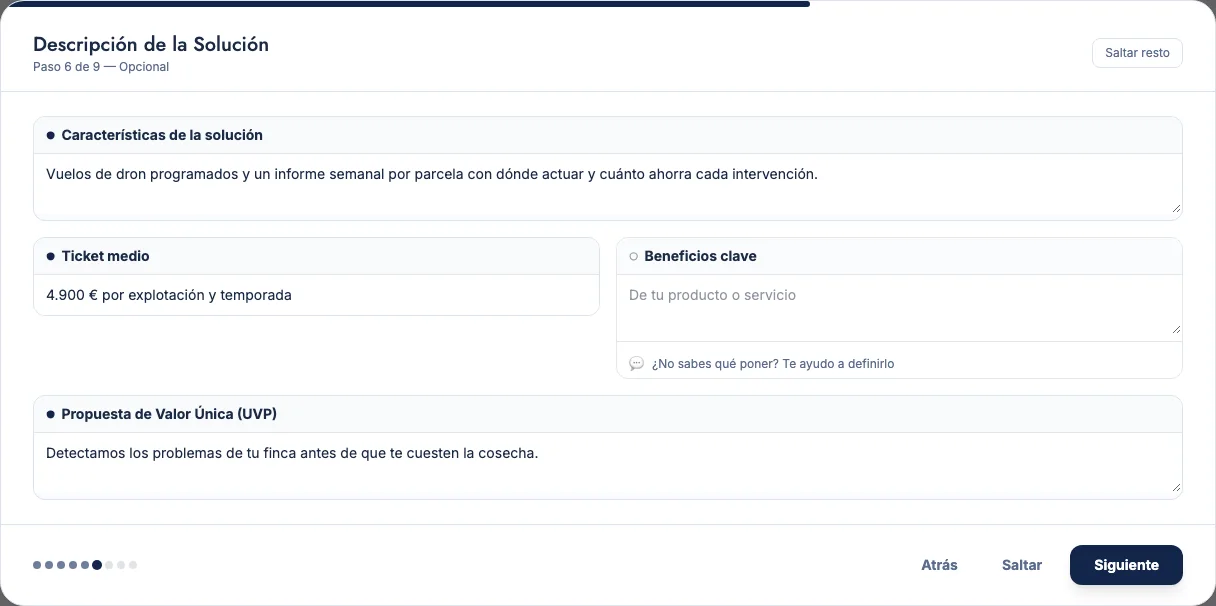This screenshot has width=1216, height=606.
Task: Click the first step dot in pagination
Action: [x=37, y=565]
